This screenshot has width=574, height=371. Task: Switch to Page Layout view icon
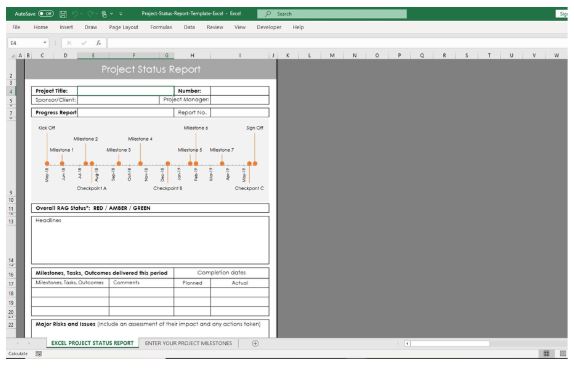(563, 353)
